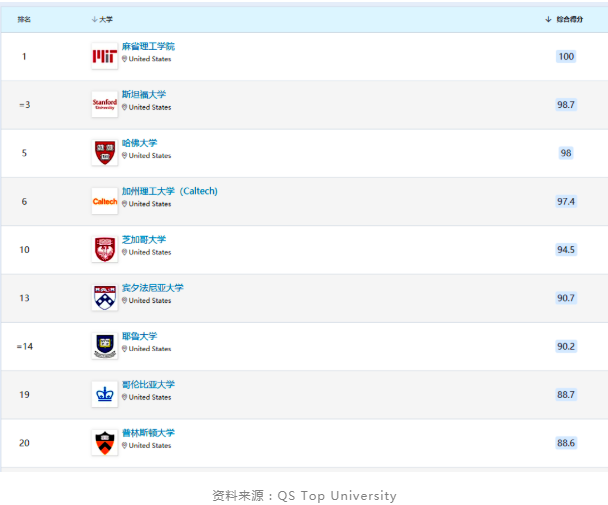Click the Columbia University crown logo
The height and width of the screenshot is (505, 608).
point(104,394)
